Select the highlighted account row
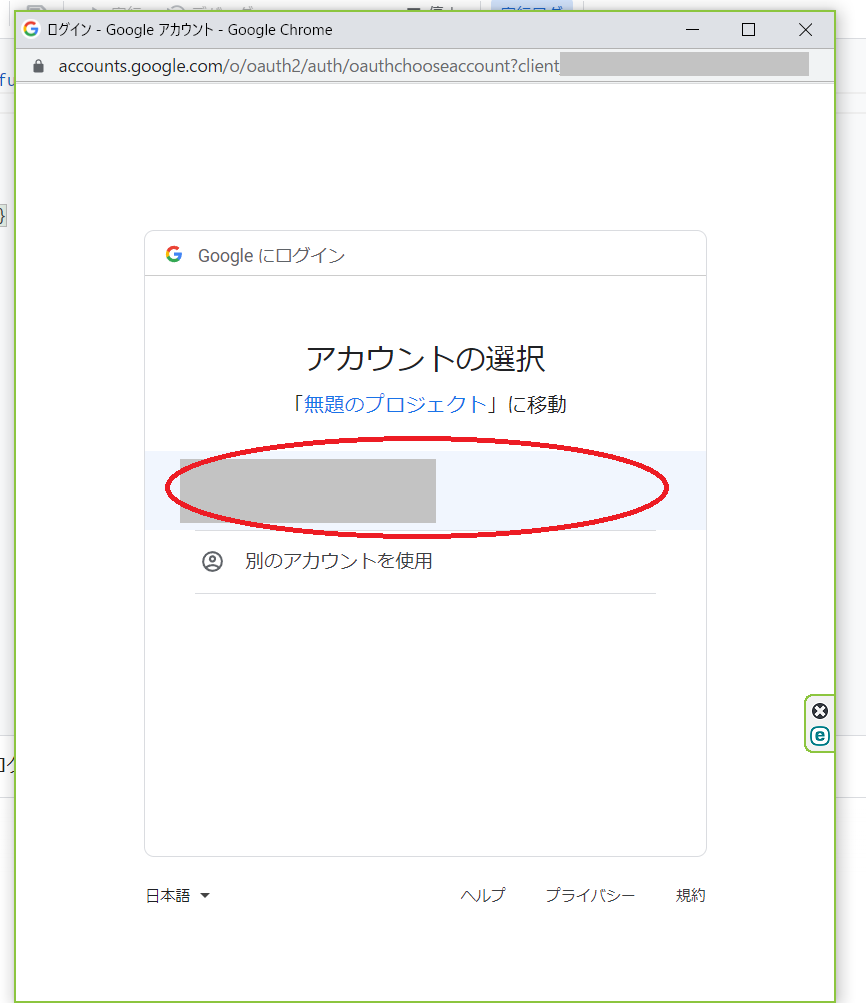Viewport: 866px width, 1003px height. pyautogui.click(x=425, y=490)
